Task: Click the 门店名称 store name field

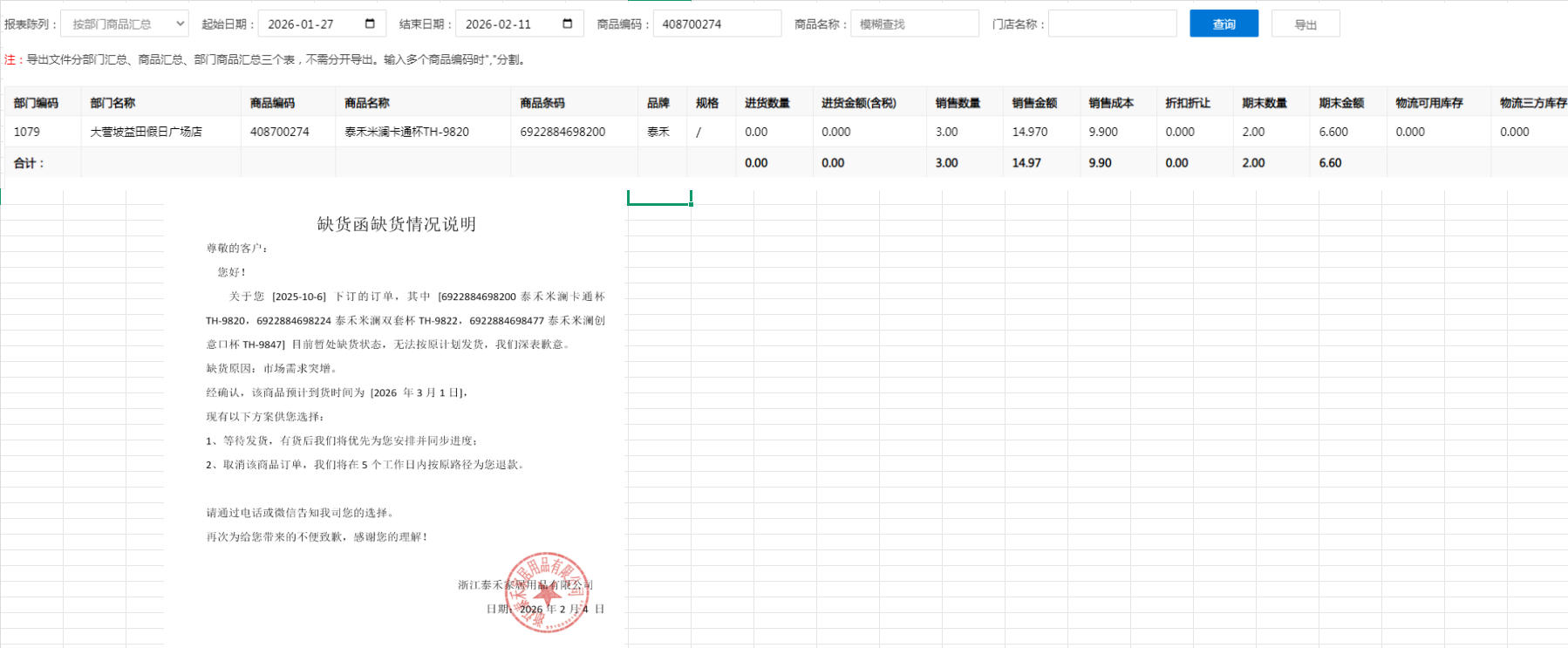Action: [1112, 24]
